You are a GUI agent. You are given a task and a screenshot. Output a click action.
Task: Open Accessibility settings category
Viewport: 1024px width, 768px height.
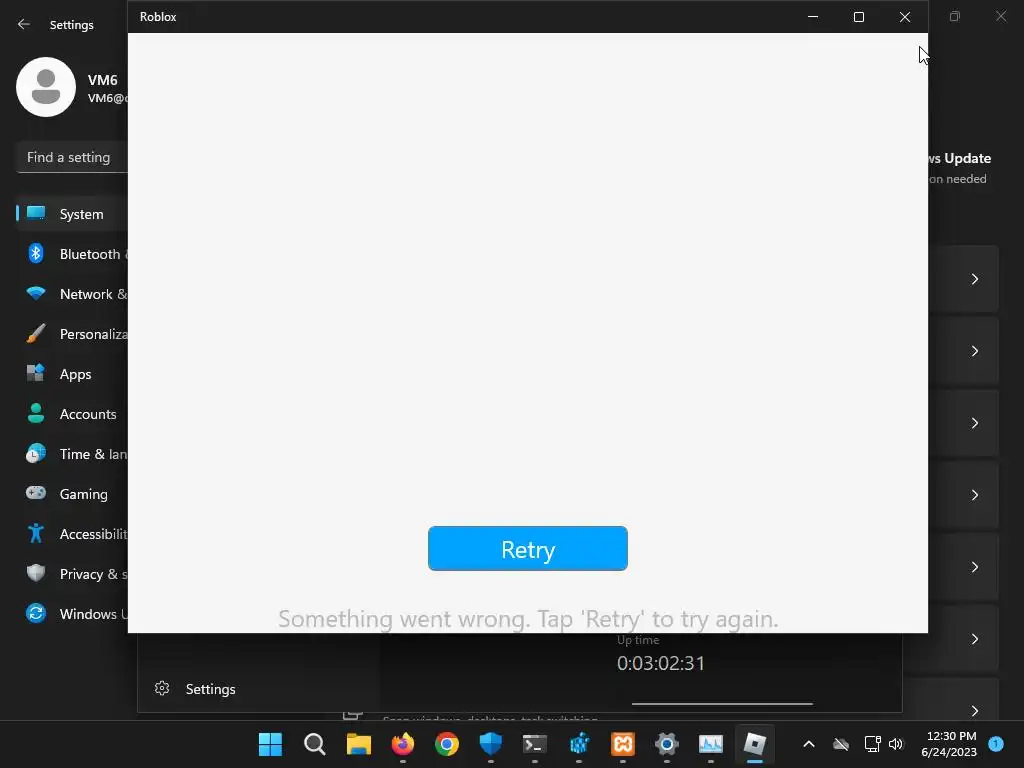(72, 534)
